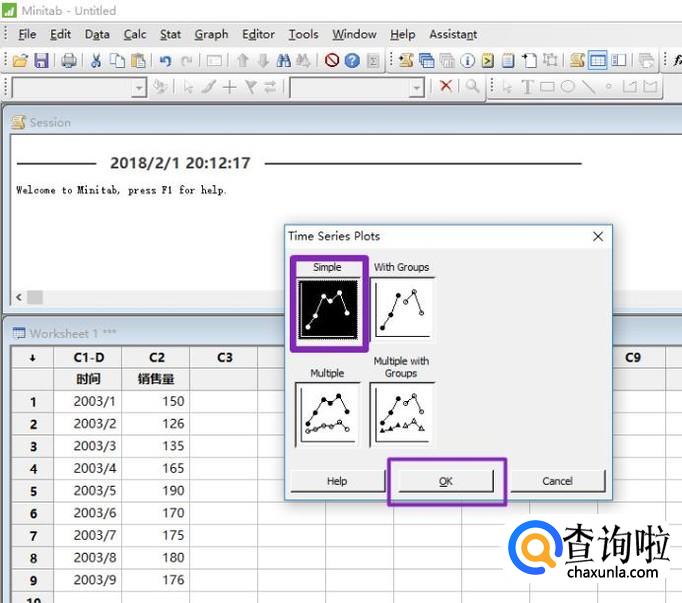This screenshot has height=603, width=682.
Task: Click the cell containing 165
Action: point(157,468)
